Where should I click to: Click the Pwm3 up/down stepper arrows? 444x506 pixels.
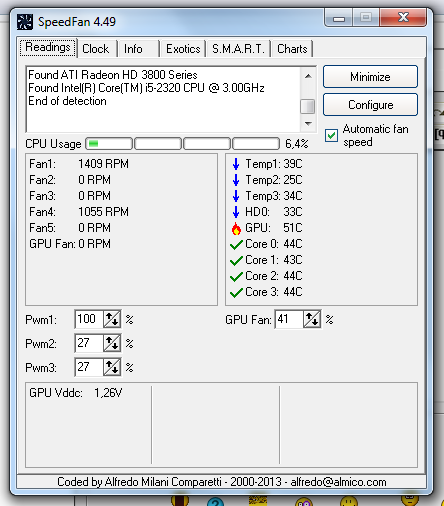[x=112, y=367]
